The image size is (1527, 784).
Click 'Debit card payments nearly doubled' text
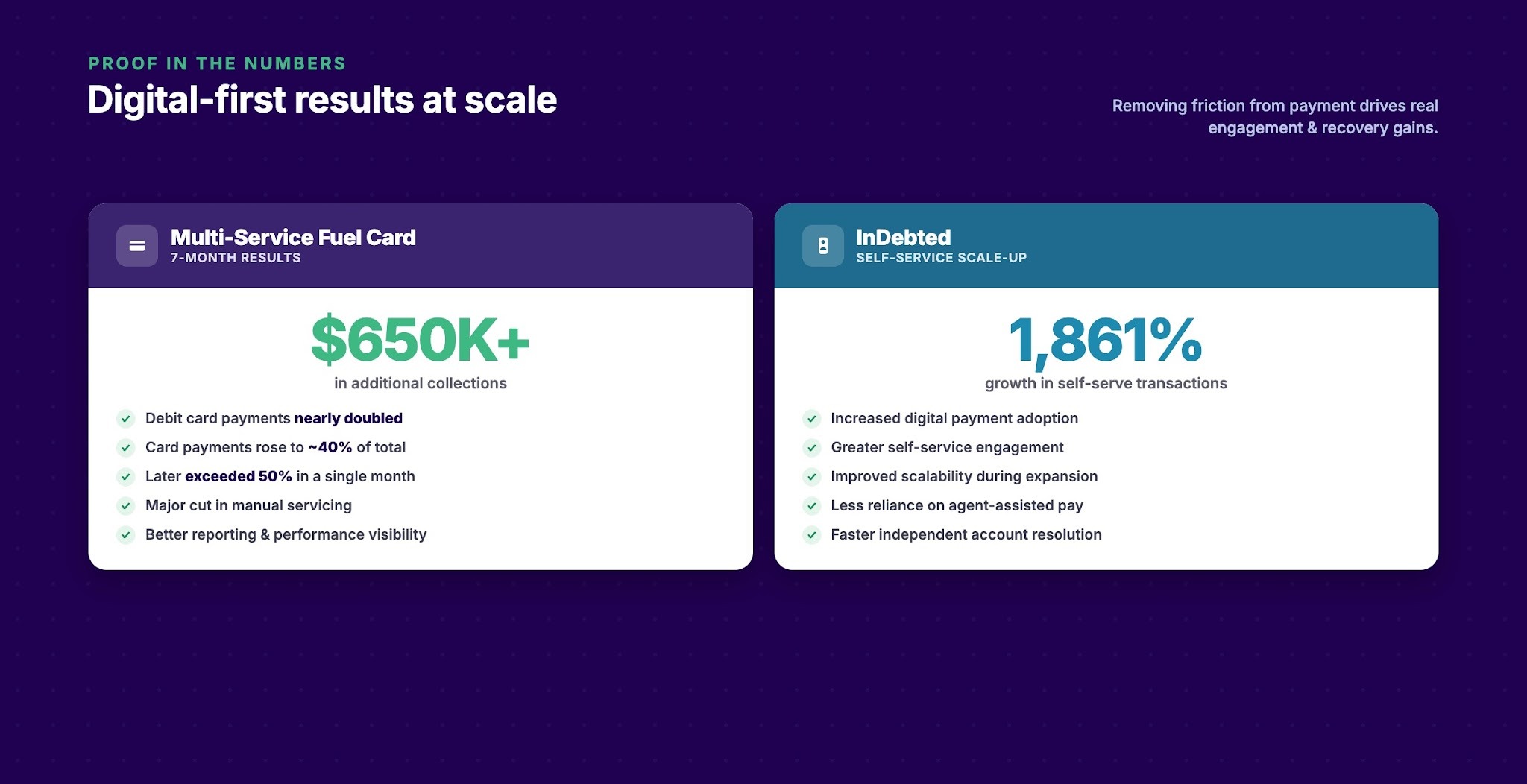(274, 418)
